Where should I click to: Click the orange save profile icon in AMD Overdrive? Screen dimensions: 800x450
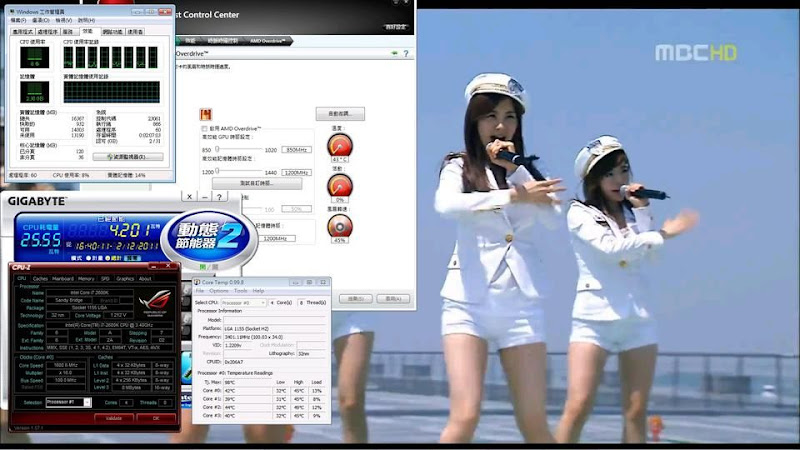point(206,114)
